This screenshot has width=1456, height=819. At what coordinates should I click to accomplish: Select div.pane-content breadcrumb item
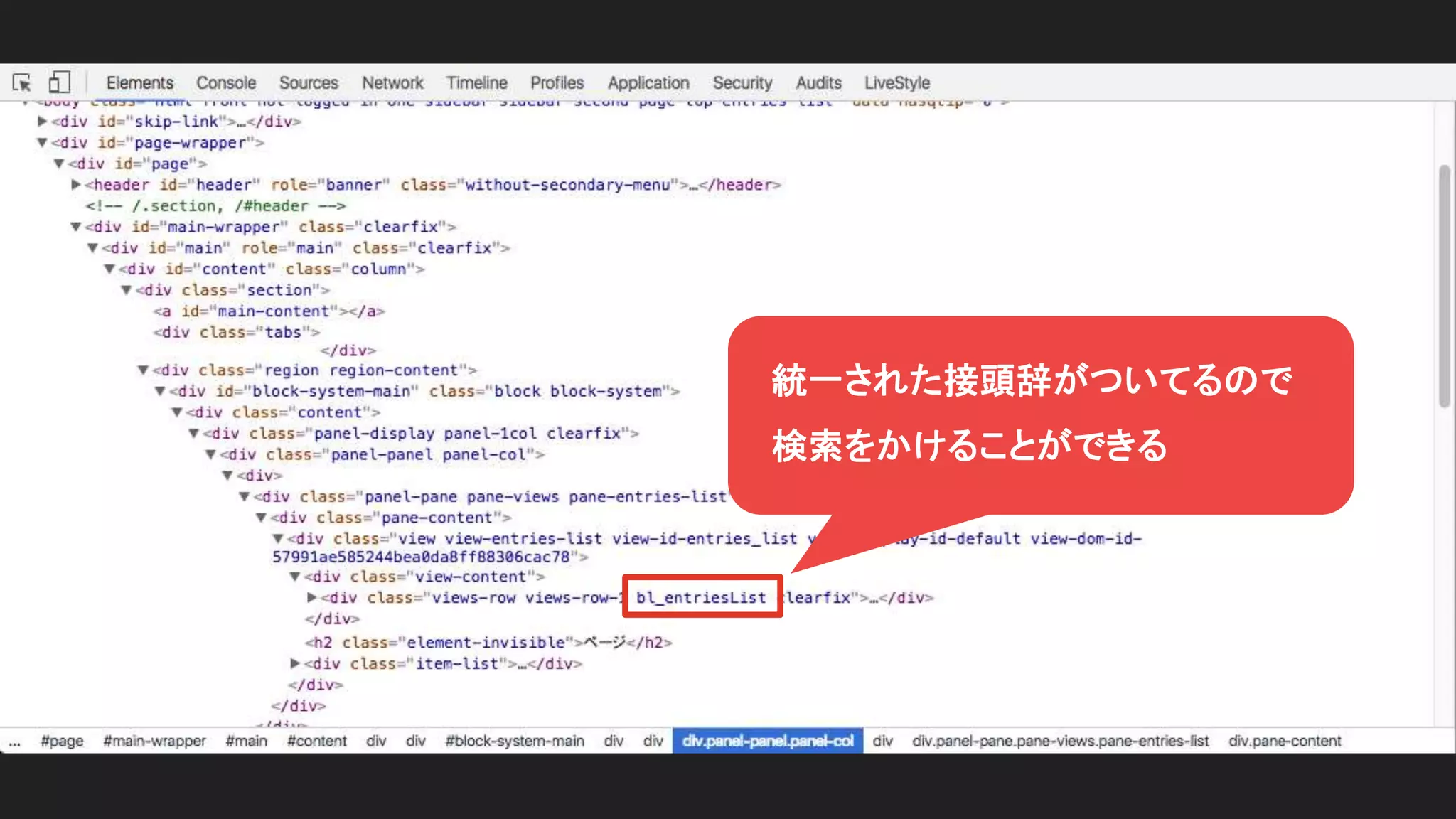[1285, 741]
